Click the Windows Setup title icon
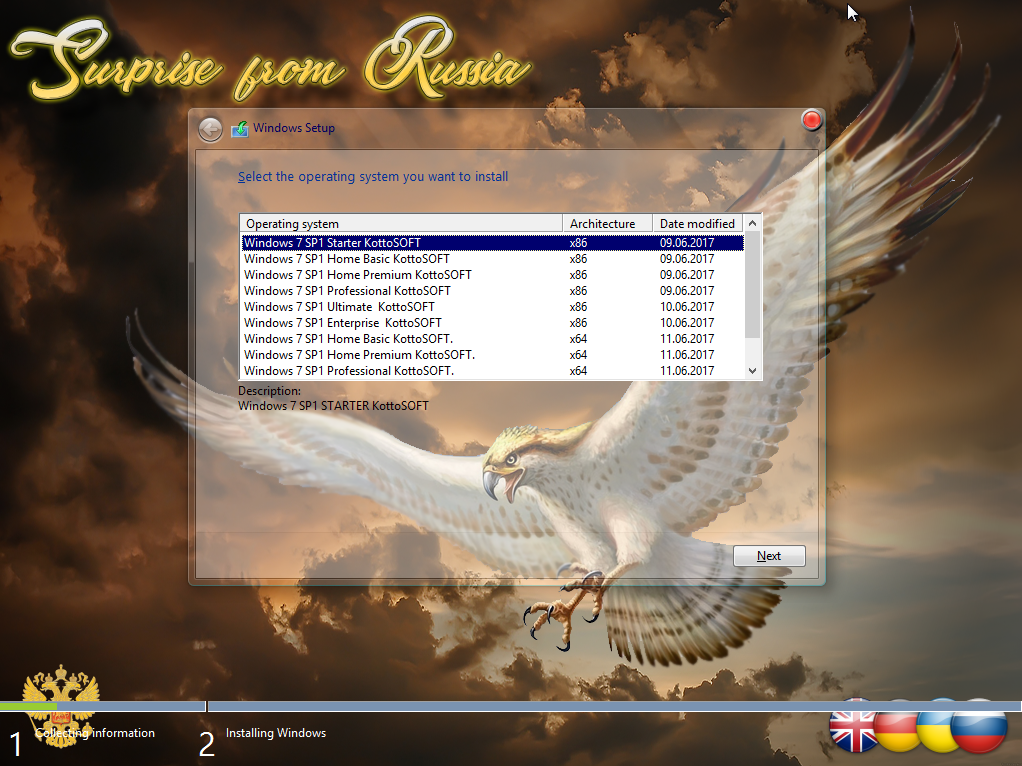This screenshot has height=766, width=1022. pos(240,128)
